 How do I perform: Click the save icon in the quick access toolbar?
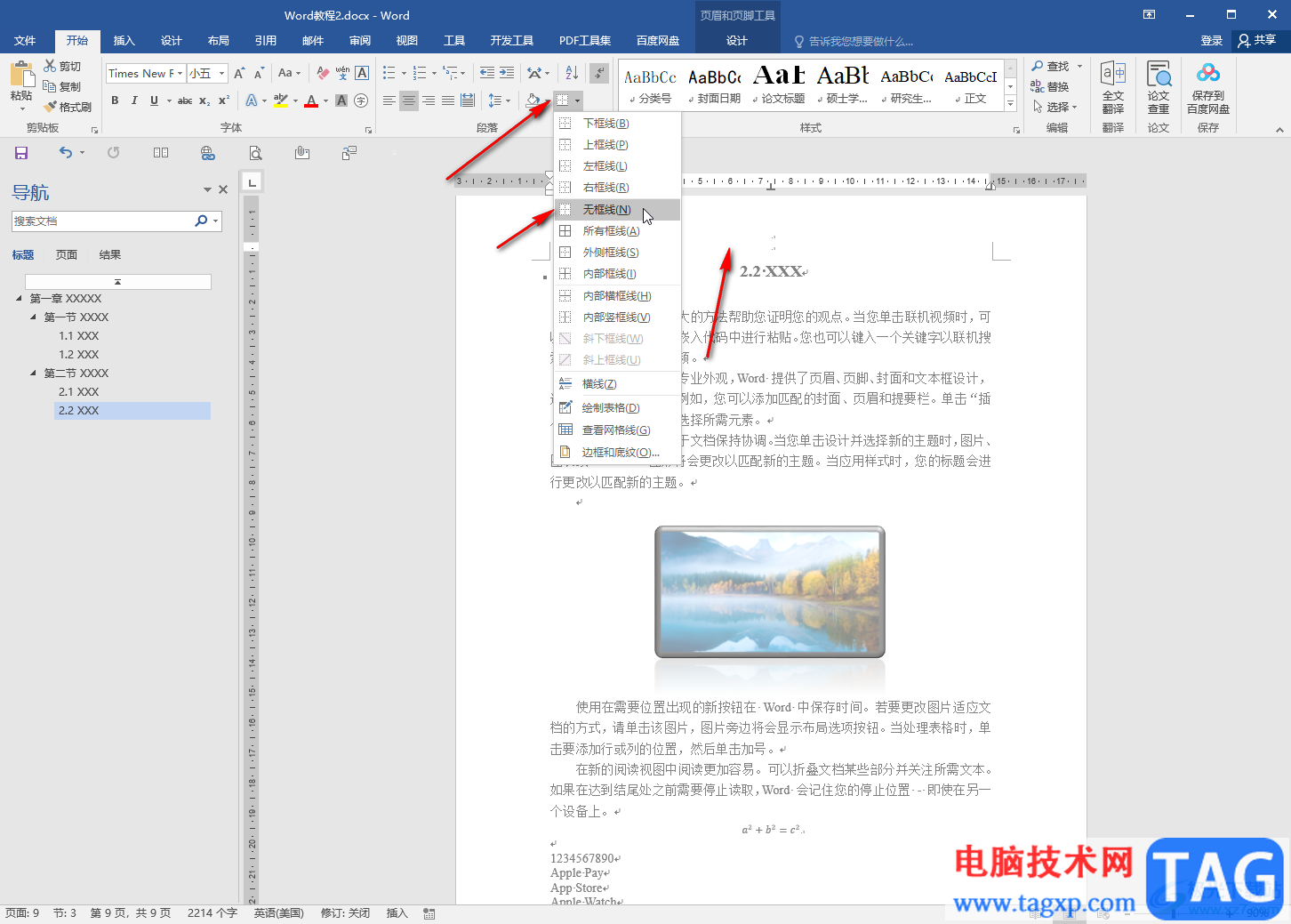pos(21,153)
